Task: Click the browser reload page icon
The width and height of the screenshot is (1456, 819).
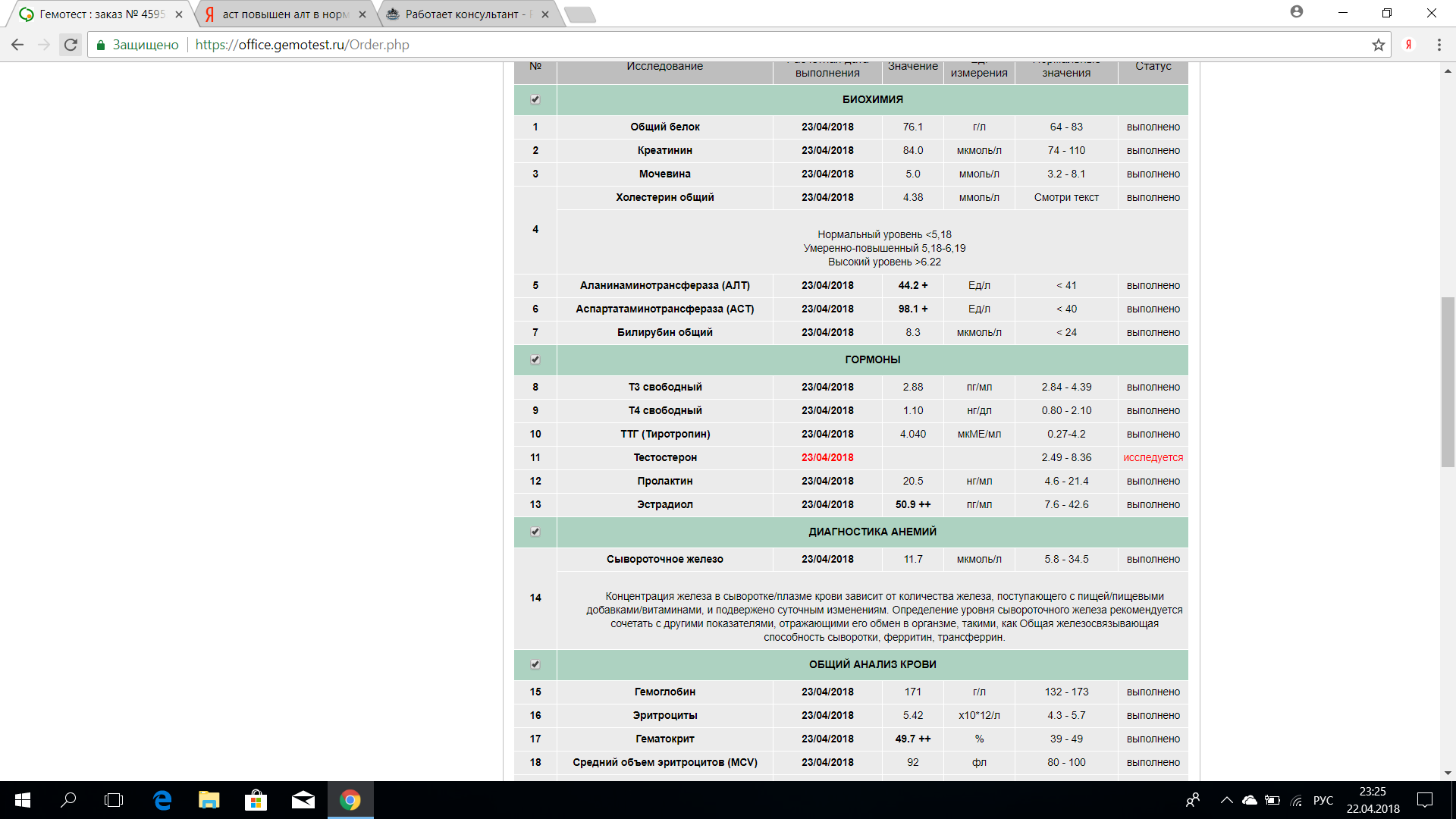Action: (71, 45)
